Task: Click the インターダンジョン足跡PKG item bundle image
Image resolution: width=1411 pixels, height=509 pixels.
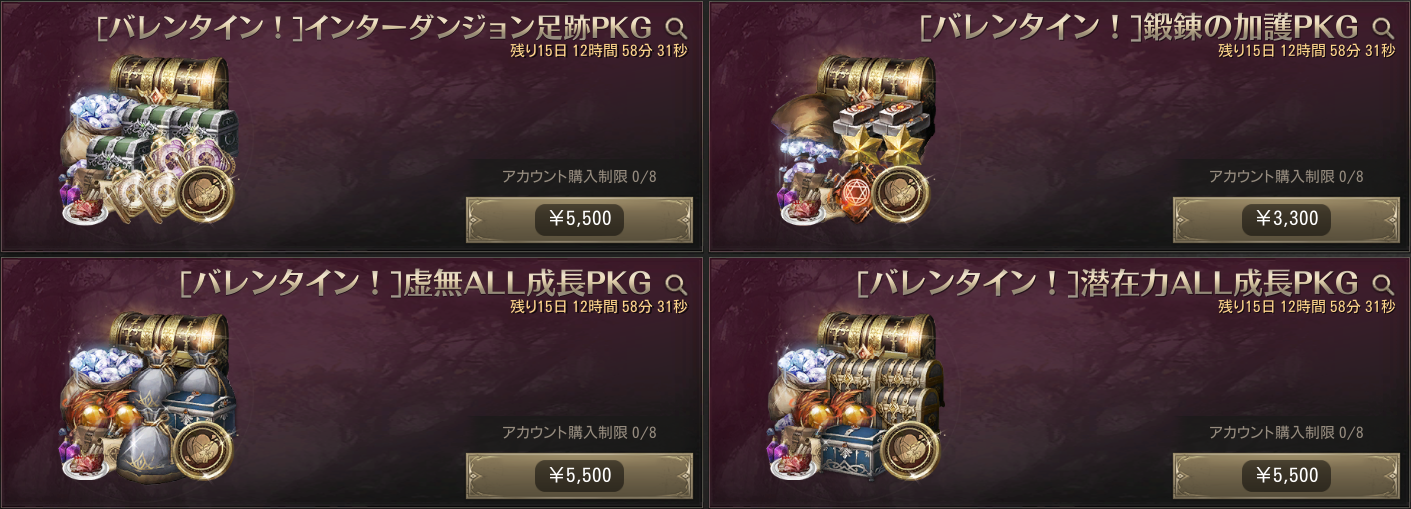Action: click(x=150, y=140)
